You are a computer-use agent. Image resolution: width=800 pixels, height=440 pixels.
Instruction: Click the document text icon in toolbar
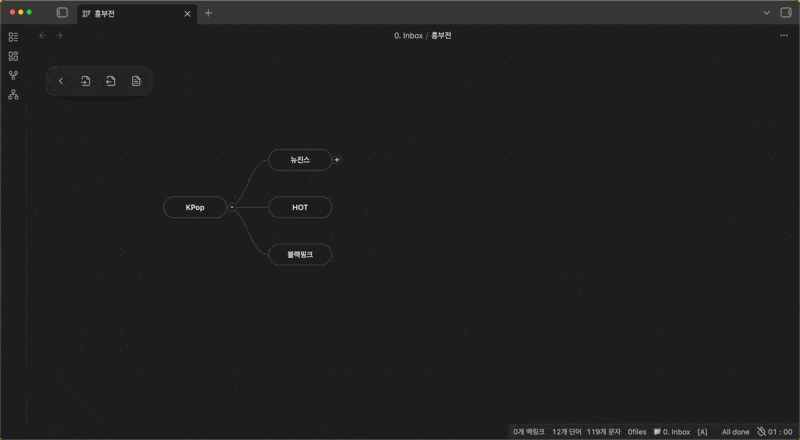pos(136,81)
